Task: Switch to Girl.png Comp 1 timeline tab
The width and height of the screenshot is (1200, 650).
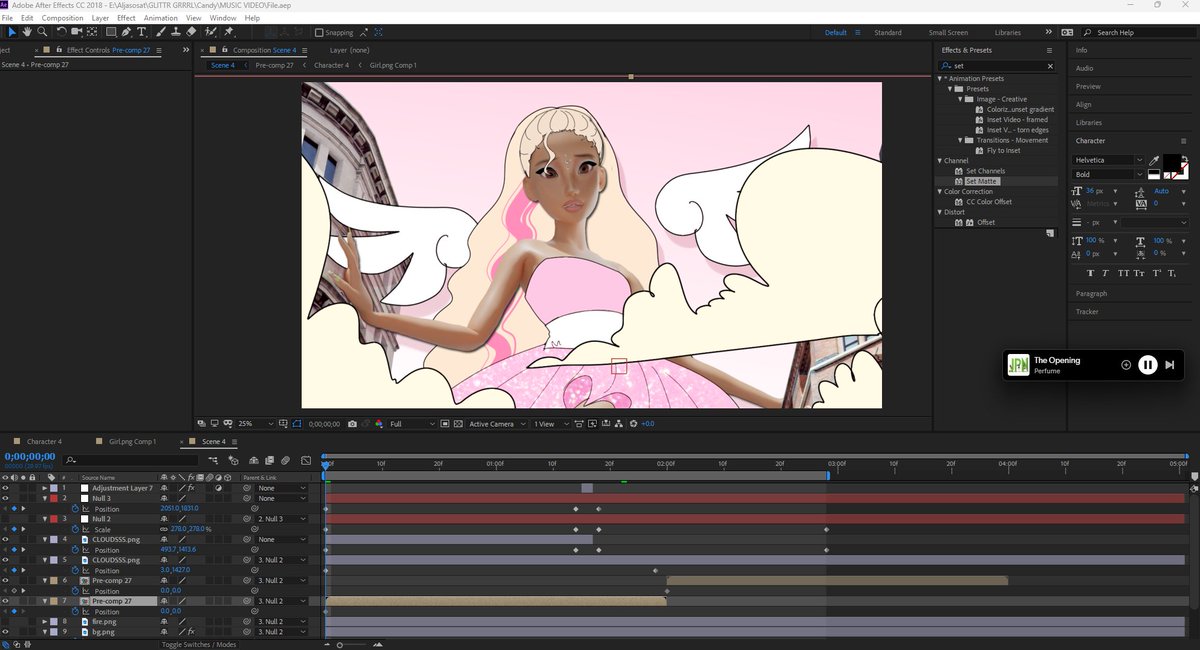Action: 133,441
